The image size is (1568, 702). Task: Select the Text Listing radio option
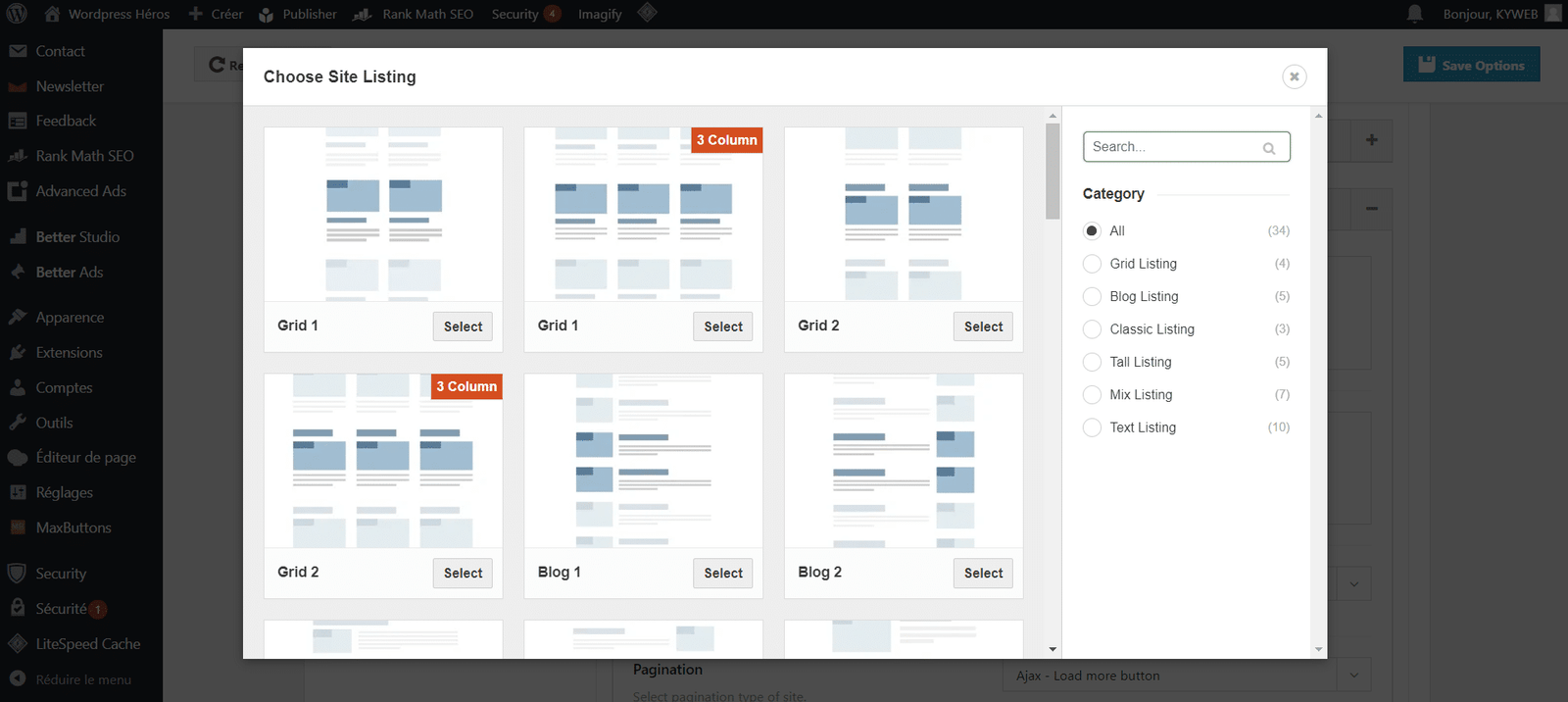[1092, 427]
